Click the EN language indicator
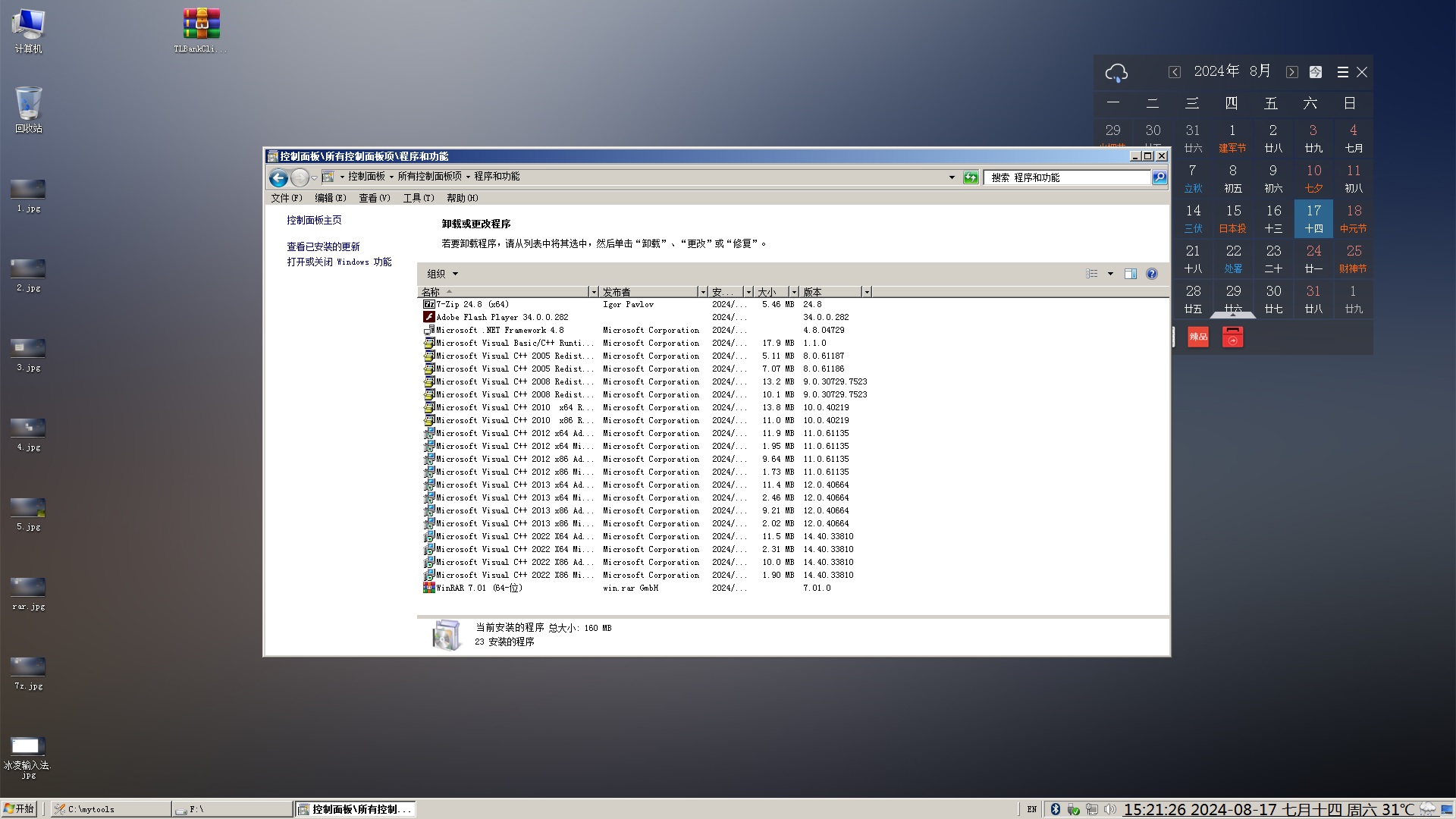The image size is (1456, 819). click(x=1032, y=809)
